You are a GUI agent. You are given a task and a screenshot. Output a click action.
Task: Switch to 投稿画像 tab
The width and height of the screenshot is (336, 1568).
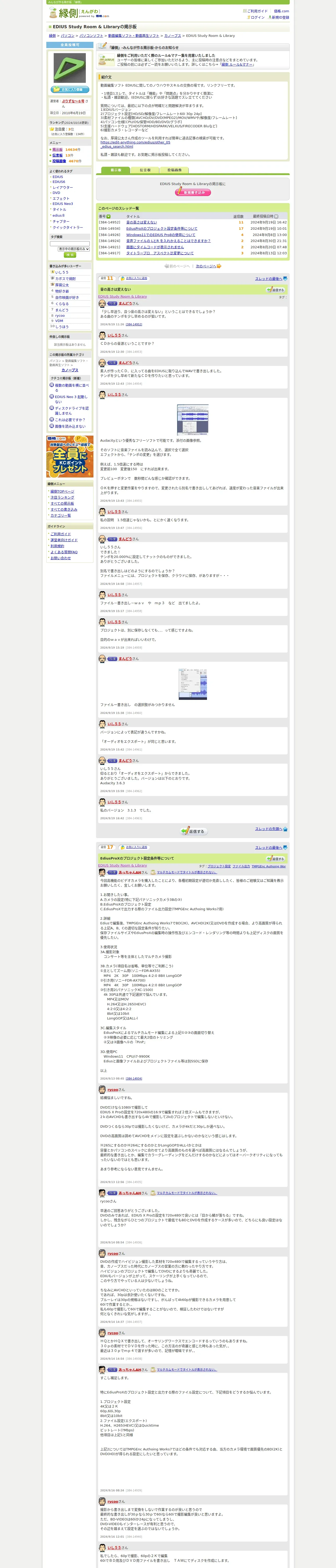(174, 170)
